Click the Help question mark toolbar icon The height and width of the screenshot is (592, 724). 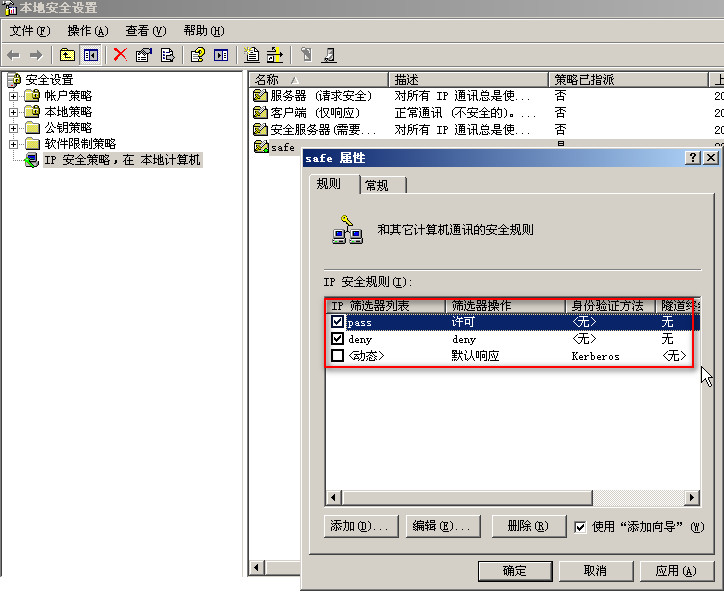[198, 55]
